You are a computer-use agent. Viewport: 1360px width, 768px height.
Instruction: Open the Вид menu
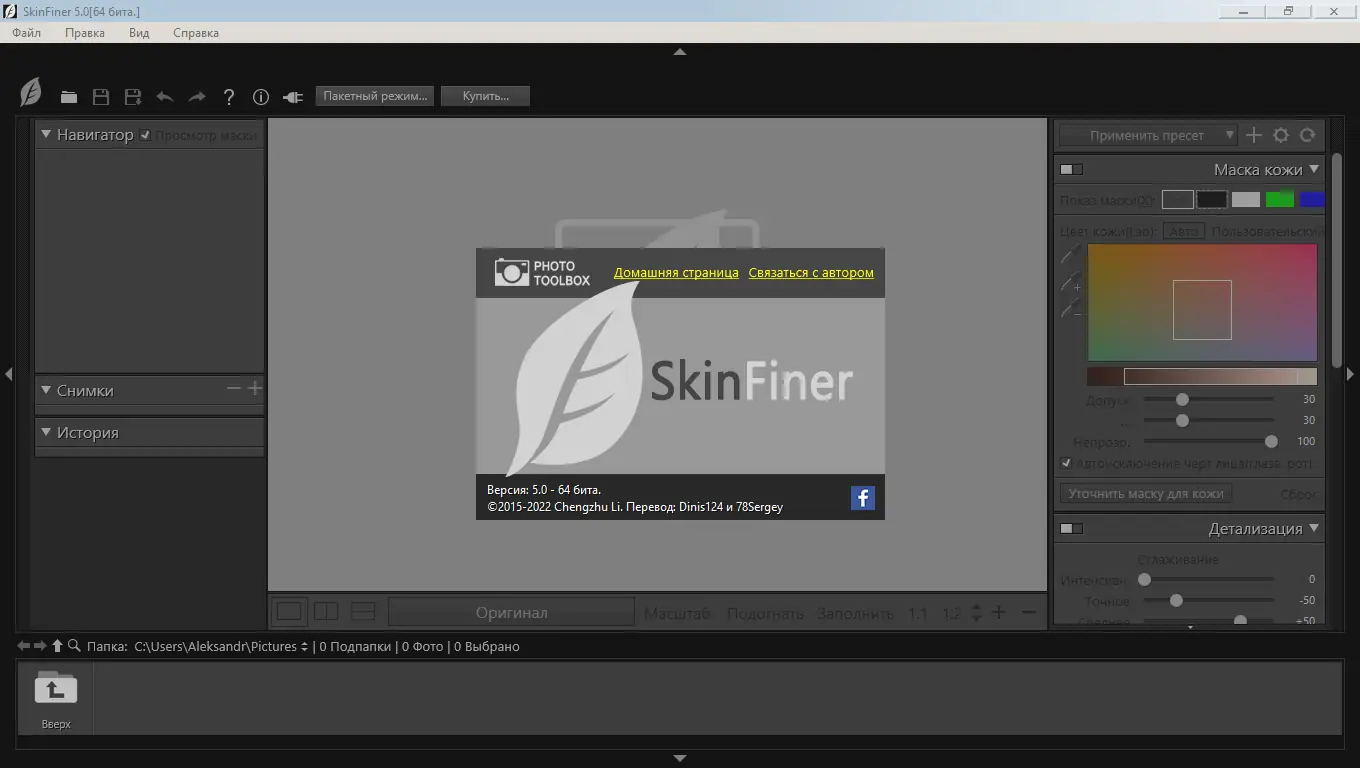(x=139, y=33)
